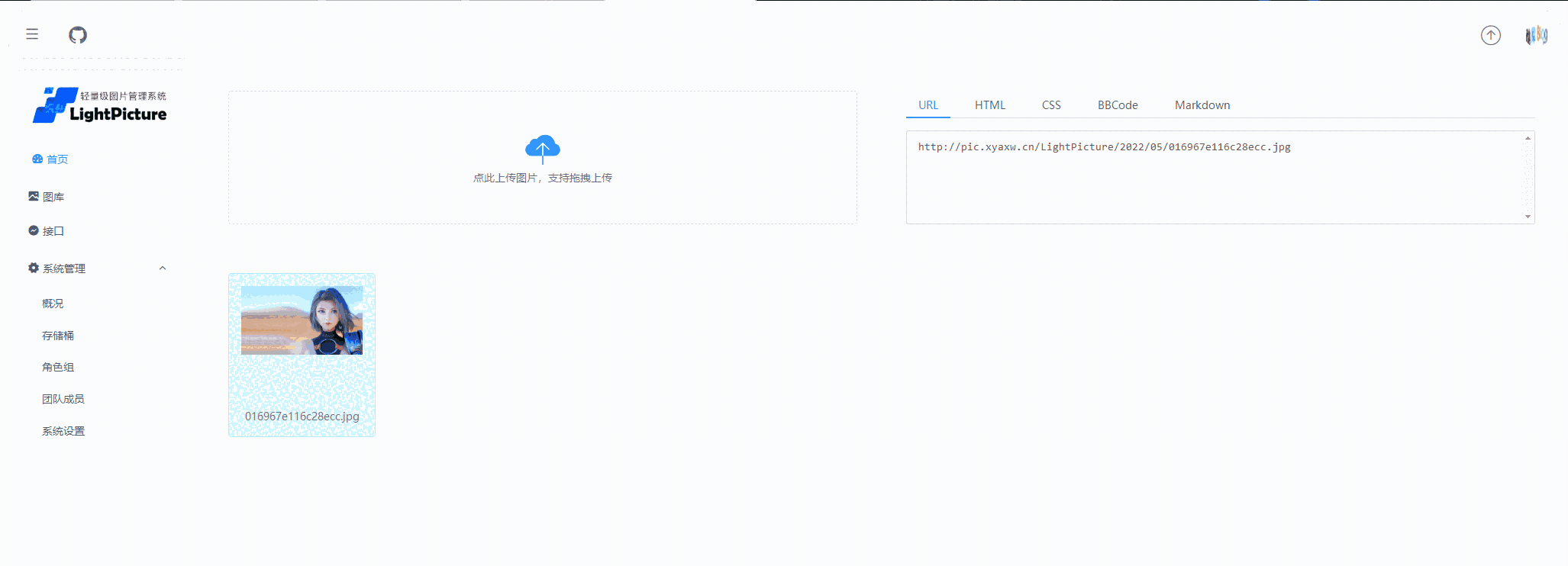This screenshot has width=1568, height=566.
Task: Open the 图库 gallery page
Action: click(x=47, y=197)
